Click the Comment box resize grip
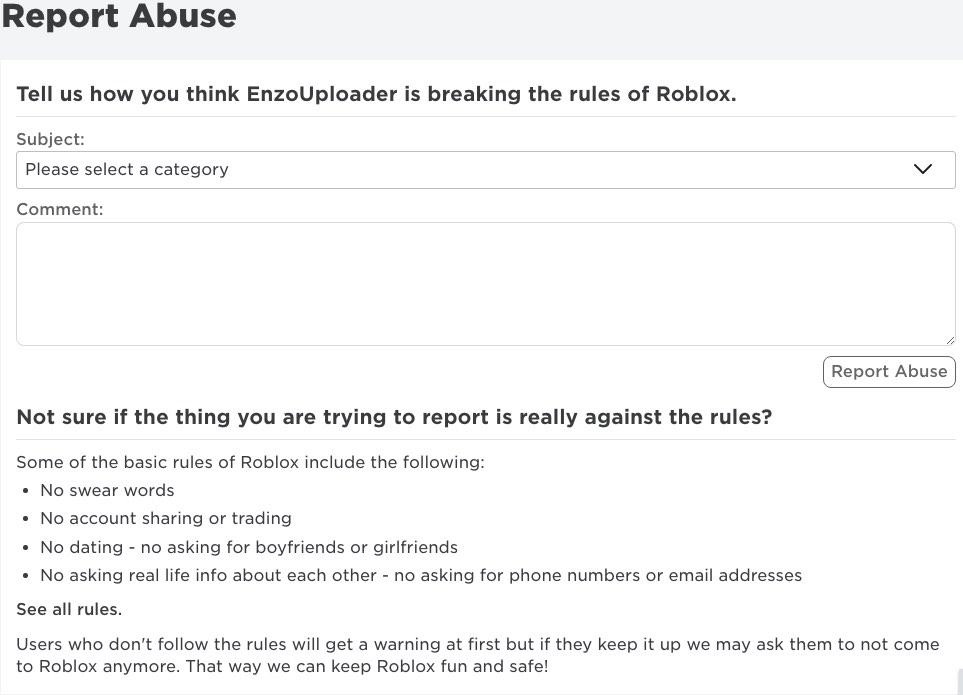The image size is (963, 695). pos(950,341)
